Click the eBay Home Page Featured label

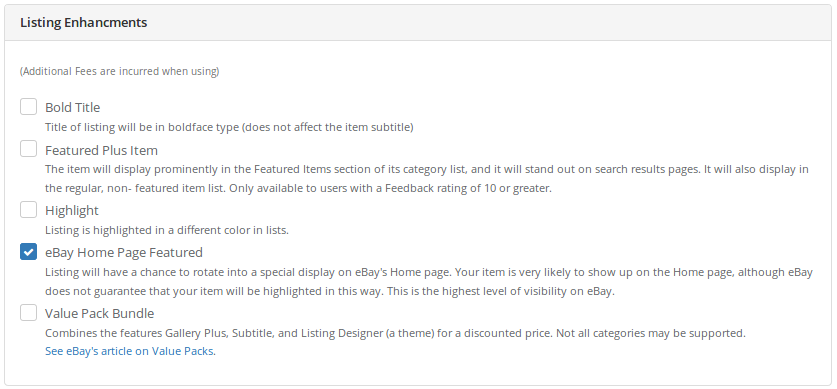(124, 252)
